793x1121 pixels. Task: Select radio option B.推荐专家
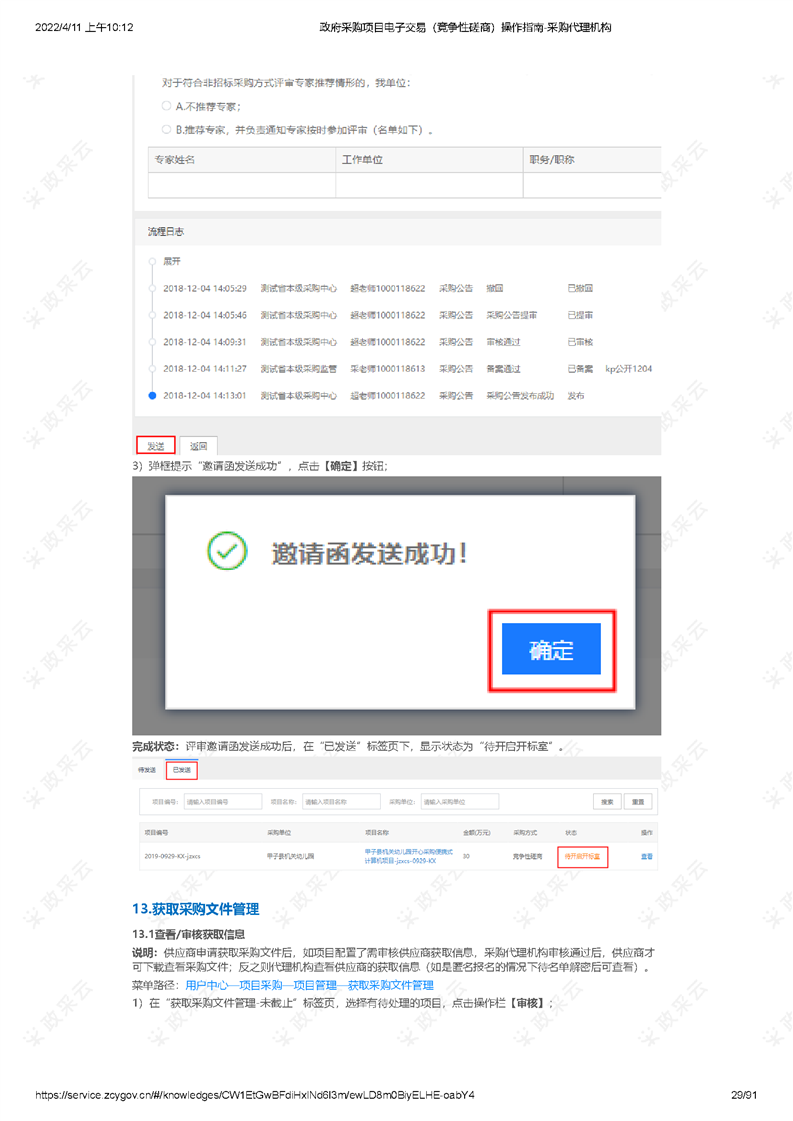(166, 129)
